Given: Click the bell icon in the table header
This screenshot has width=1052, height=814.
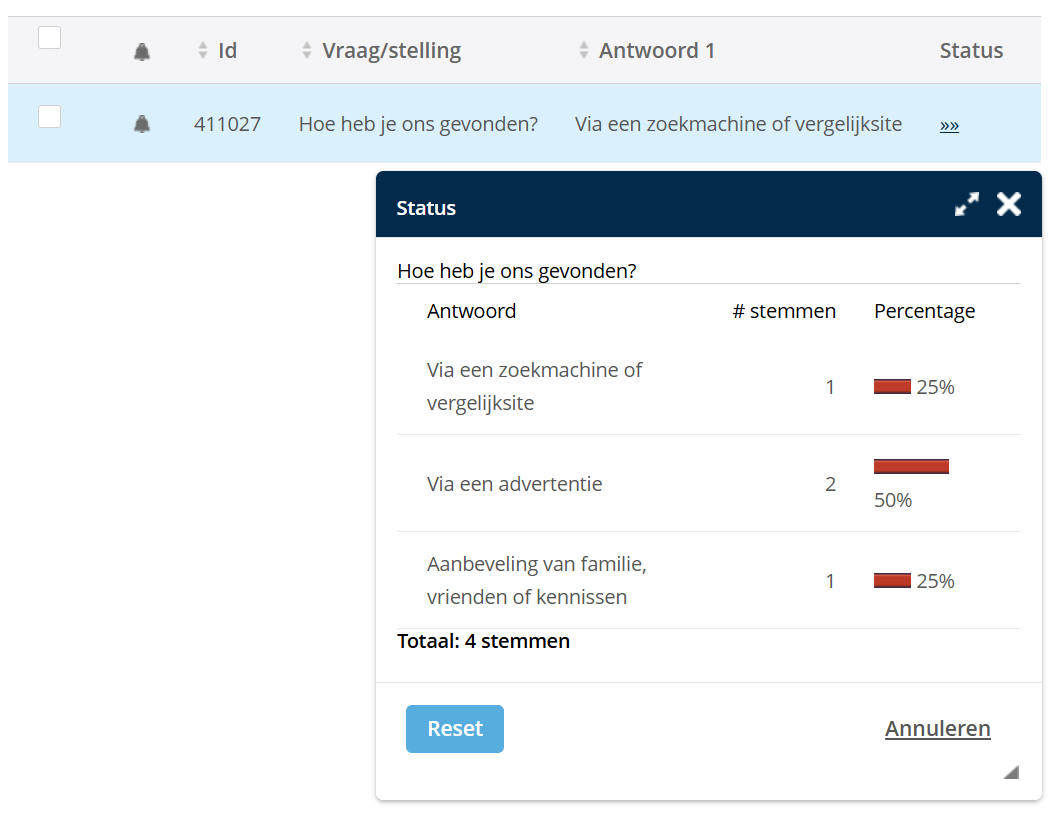Looking at the screenshot, I should [142, 52].
